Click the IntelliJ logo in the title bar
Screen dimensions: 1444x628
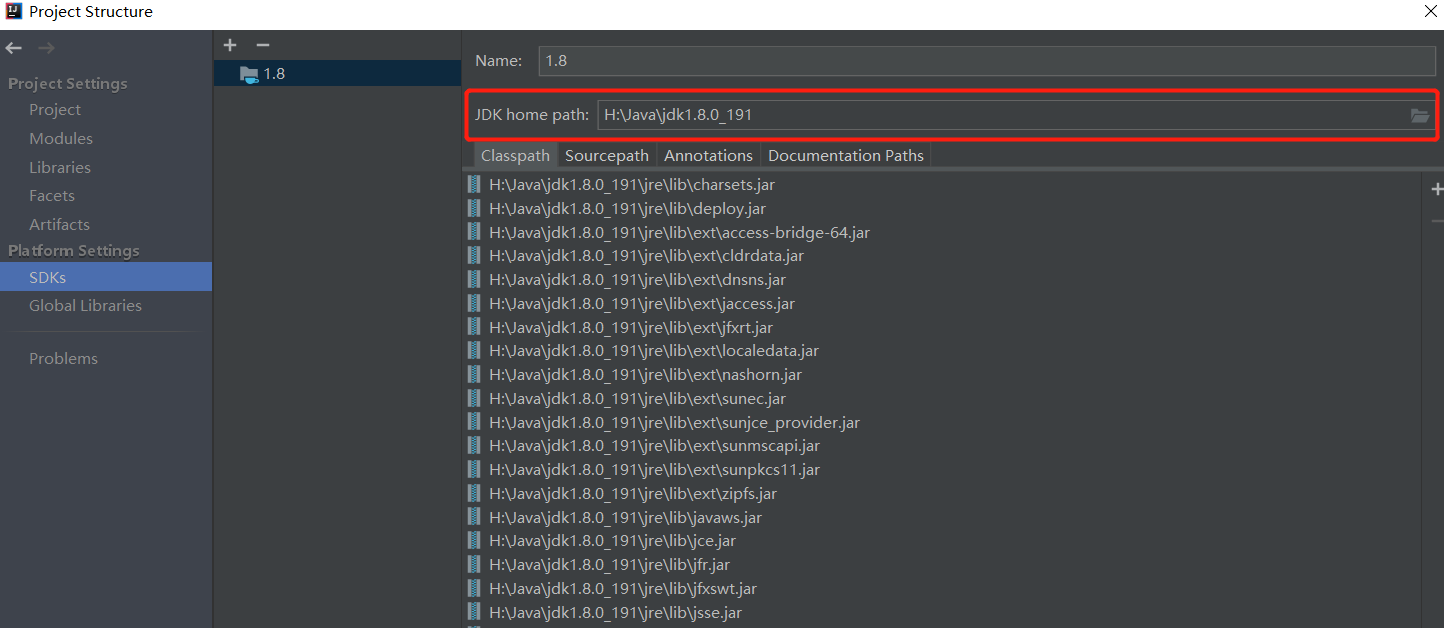point(13,12)
